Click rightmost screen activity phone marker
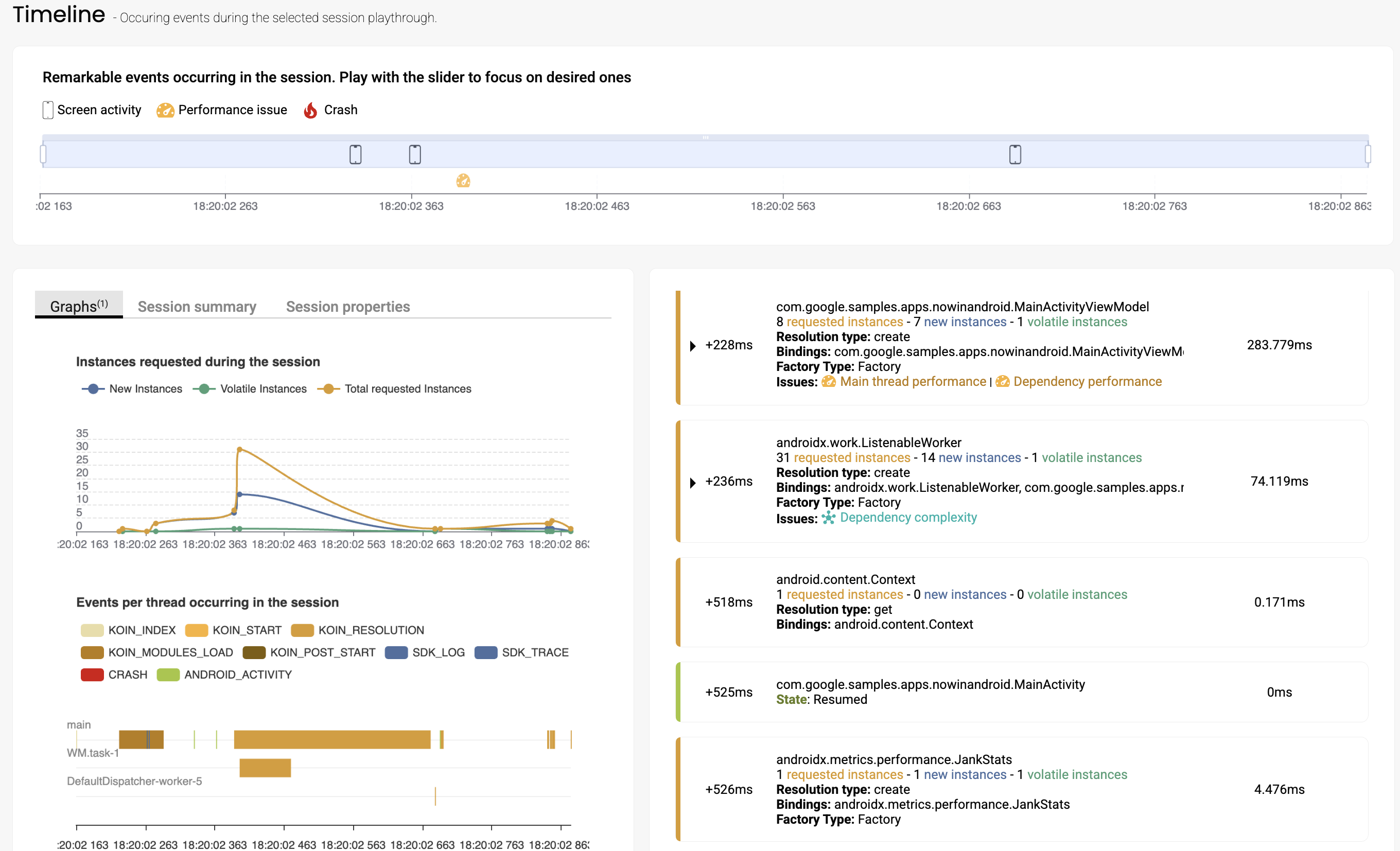The image size is (1400, 851). [1015, 154]
